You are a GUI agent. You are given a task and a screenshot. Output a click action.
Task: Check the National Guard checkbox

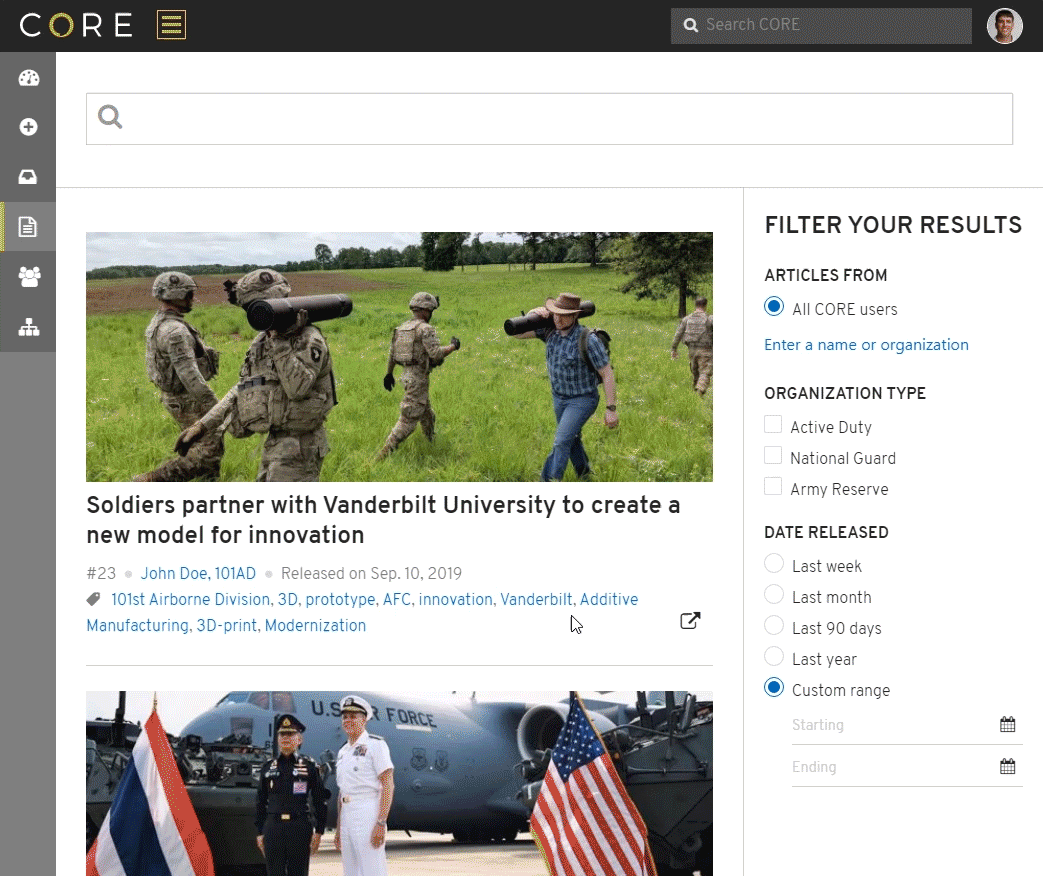(773, 456)
